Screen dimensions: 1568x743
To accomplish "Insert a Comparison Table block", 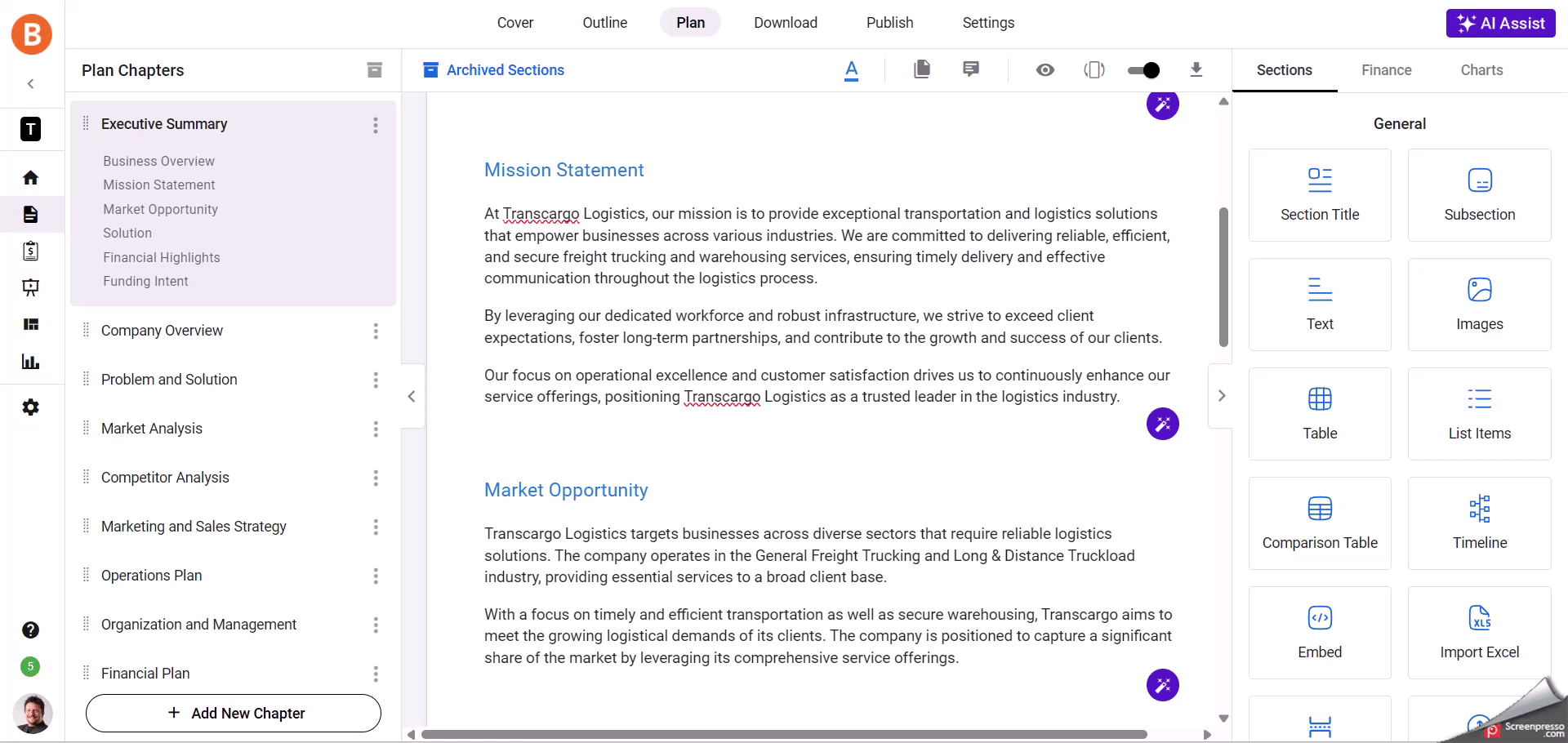I will pos(1320,523).
